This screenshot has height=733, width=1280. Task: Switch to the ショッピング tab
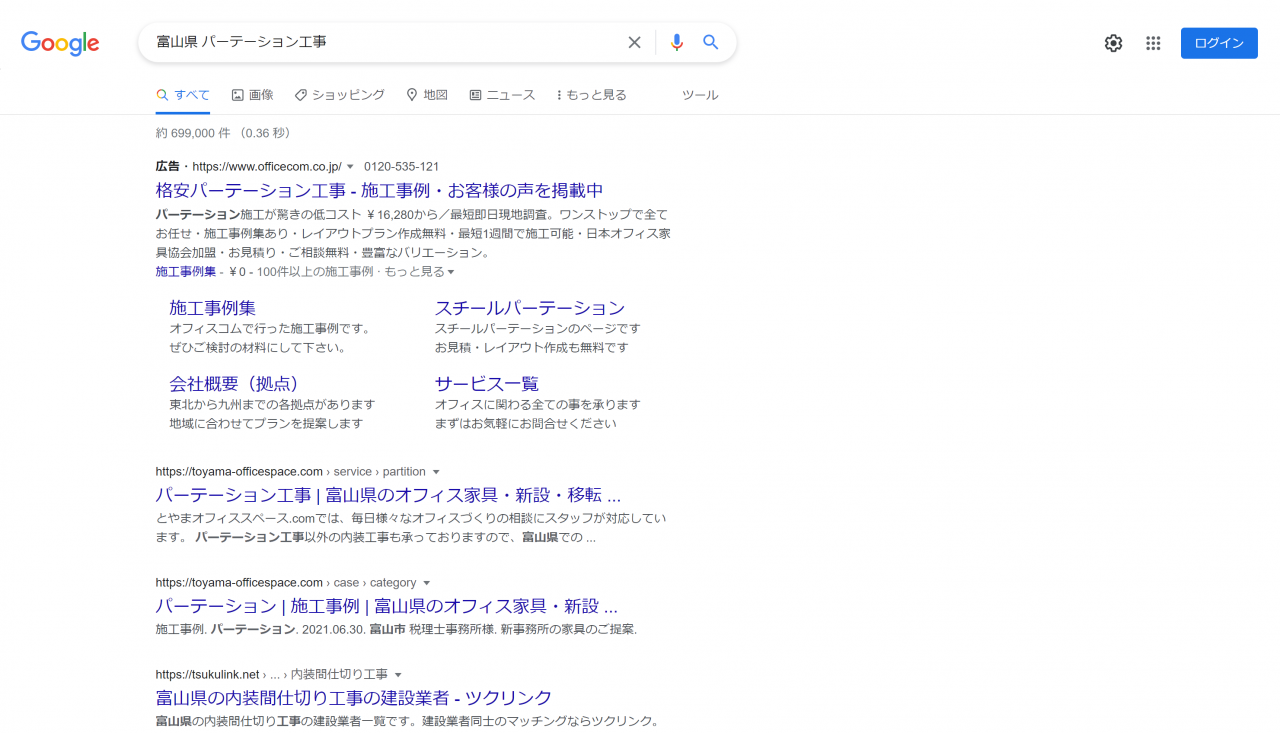pos(339,95)
